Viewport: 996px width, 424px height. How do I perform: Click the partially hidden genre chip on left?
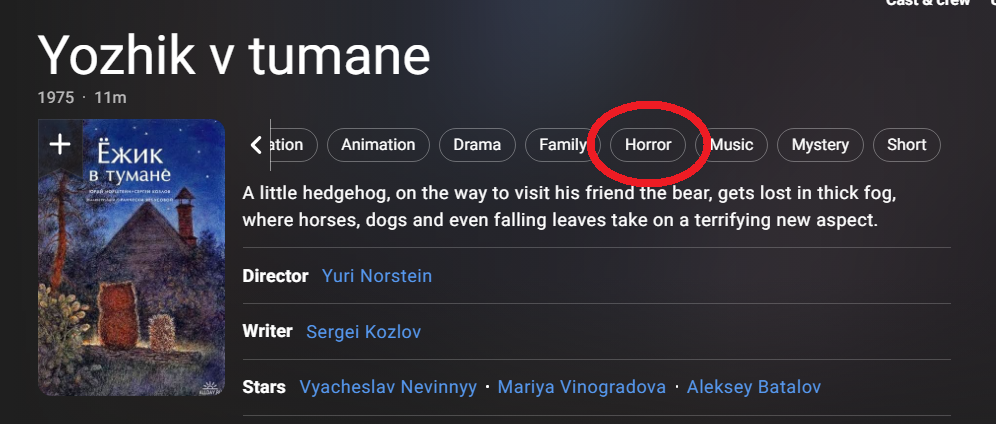292,145
